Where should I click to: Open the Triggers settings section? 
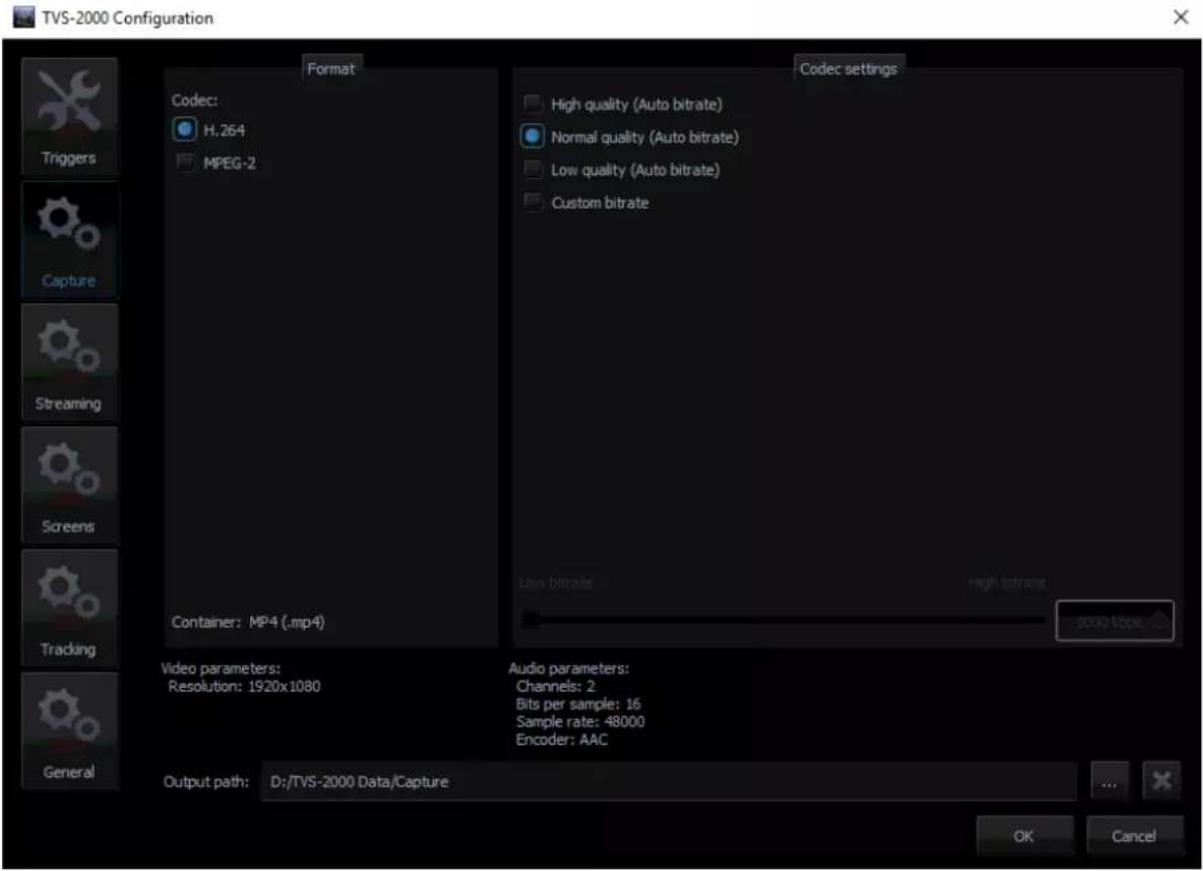point(69,119)
